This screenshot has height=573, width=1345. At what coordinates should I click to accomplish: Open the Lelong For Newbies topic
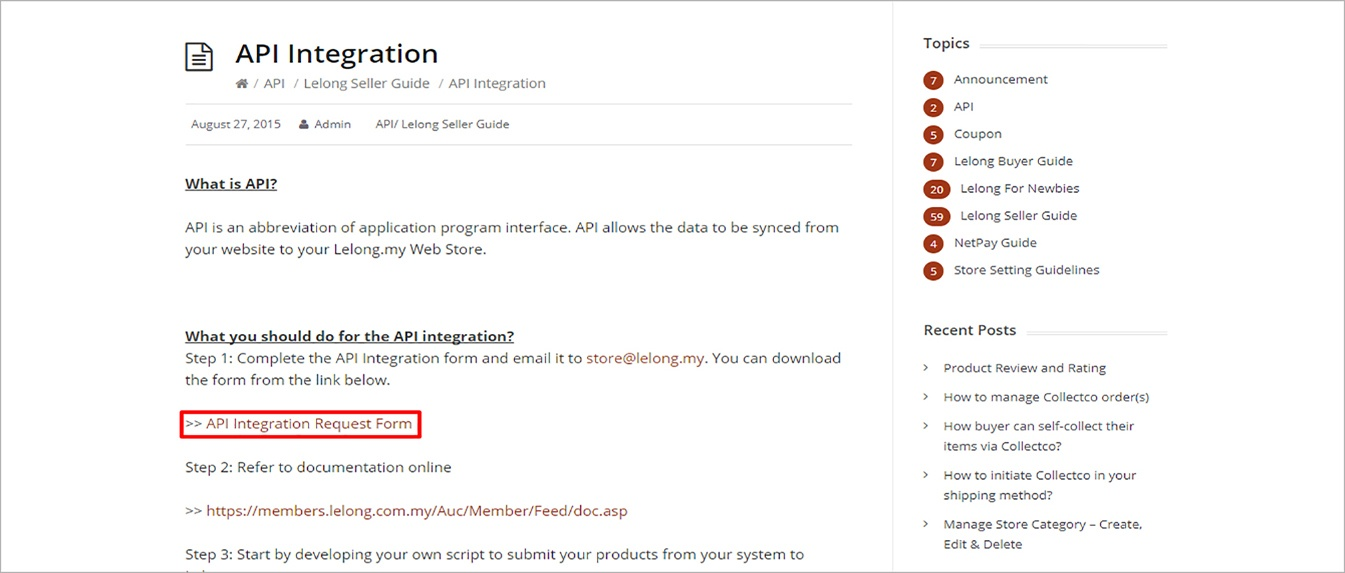click(1020, 188)
